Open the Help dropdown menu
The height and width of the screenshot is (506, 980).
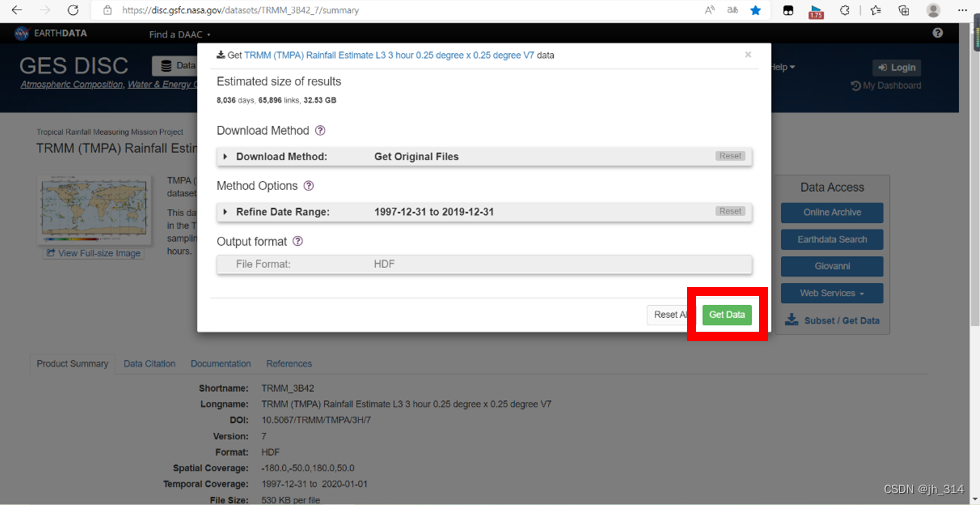(x=782, y=67)
